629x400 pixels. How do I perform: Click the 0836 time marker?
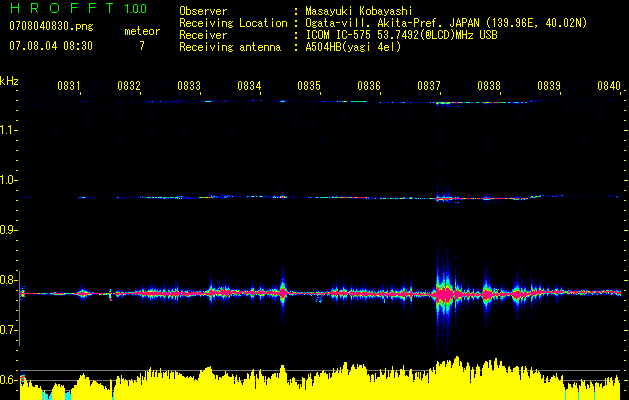tap(369, 85)
